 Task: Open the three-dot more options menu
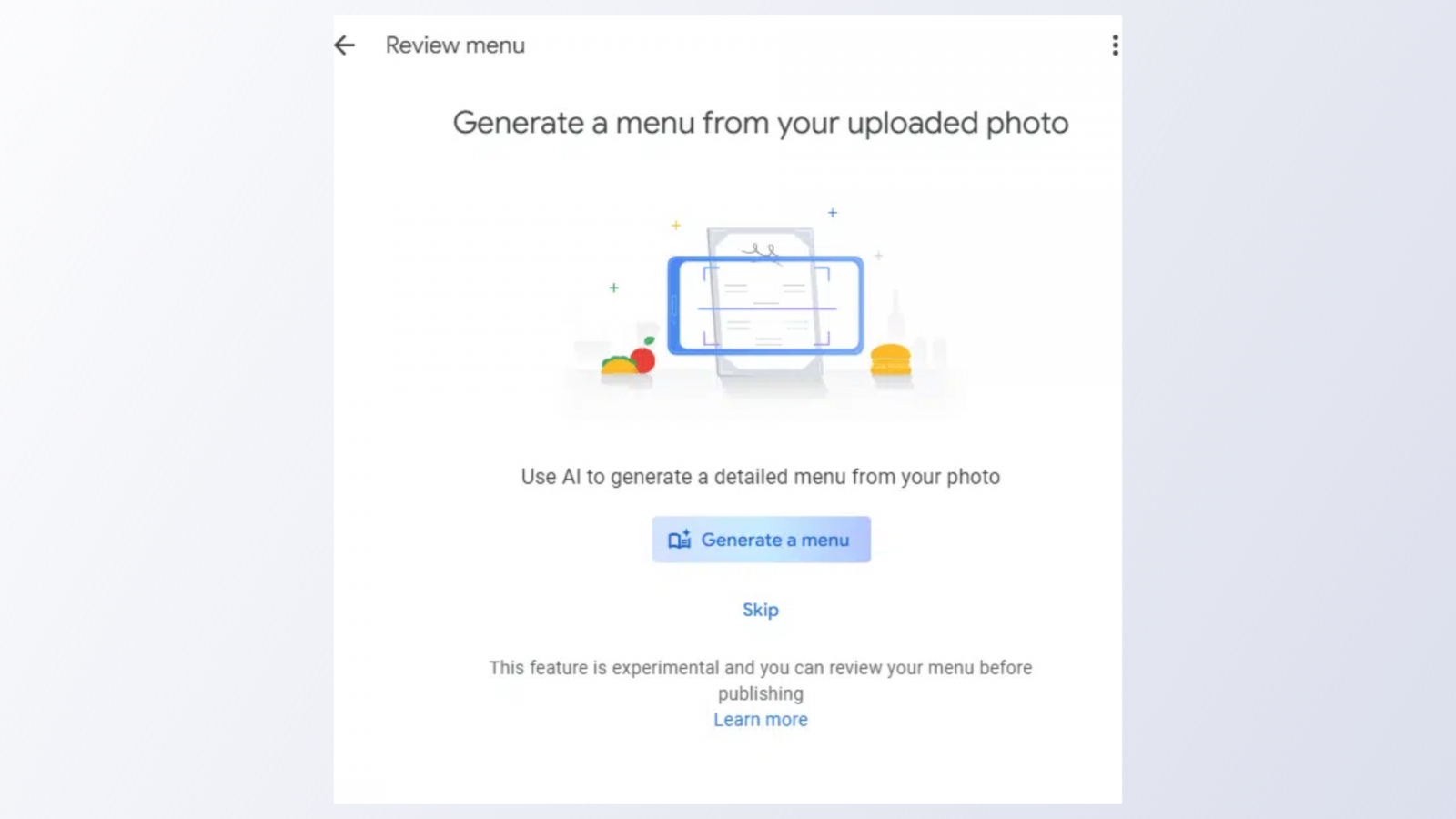[1115, 45]
